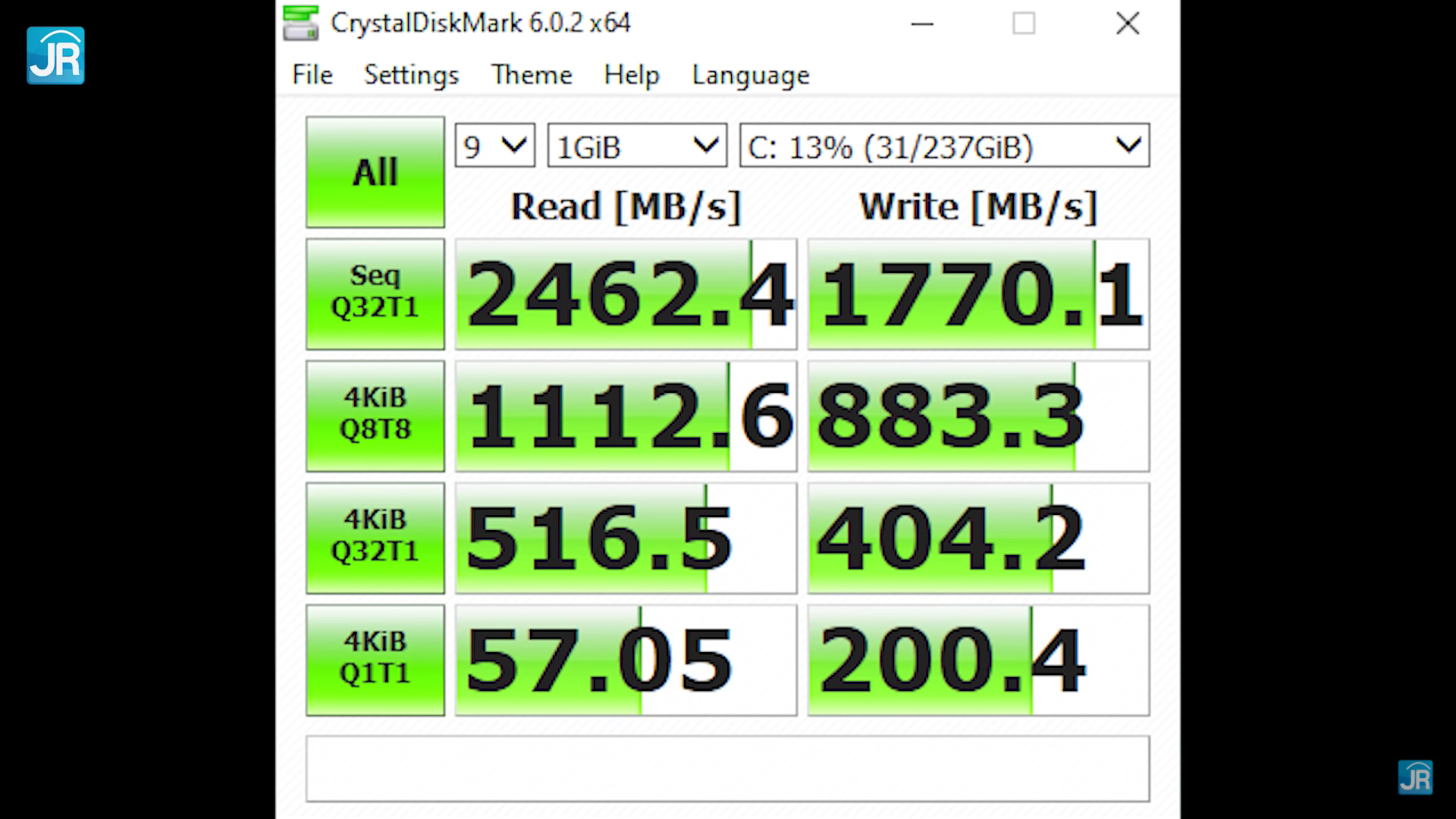1456x819 pixels.
Task: Open the File menu
Action: [x=312, y=74]
